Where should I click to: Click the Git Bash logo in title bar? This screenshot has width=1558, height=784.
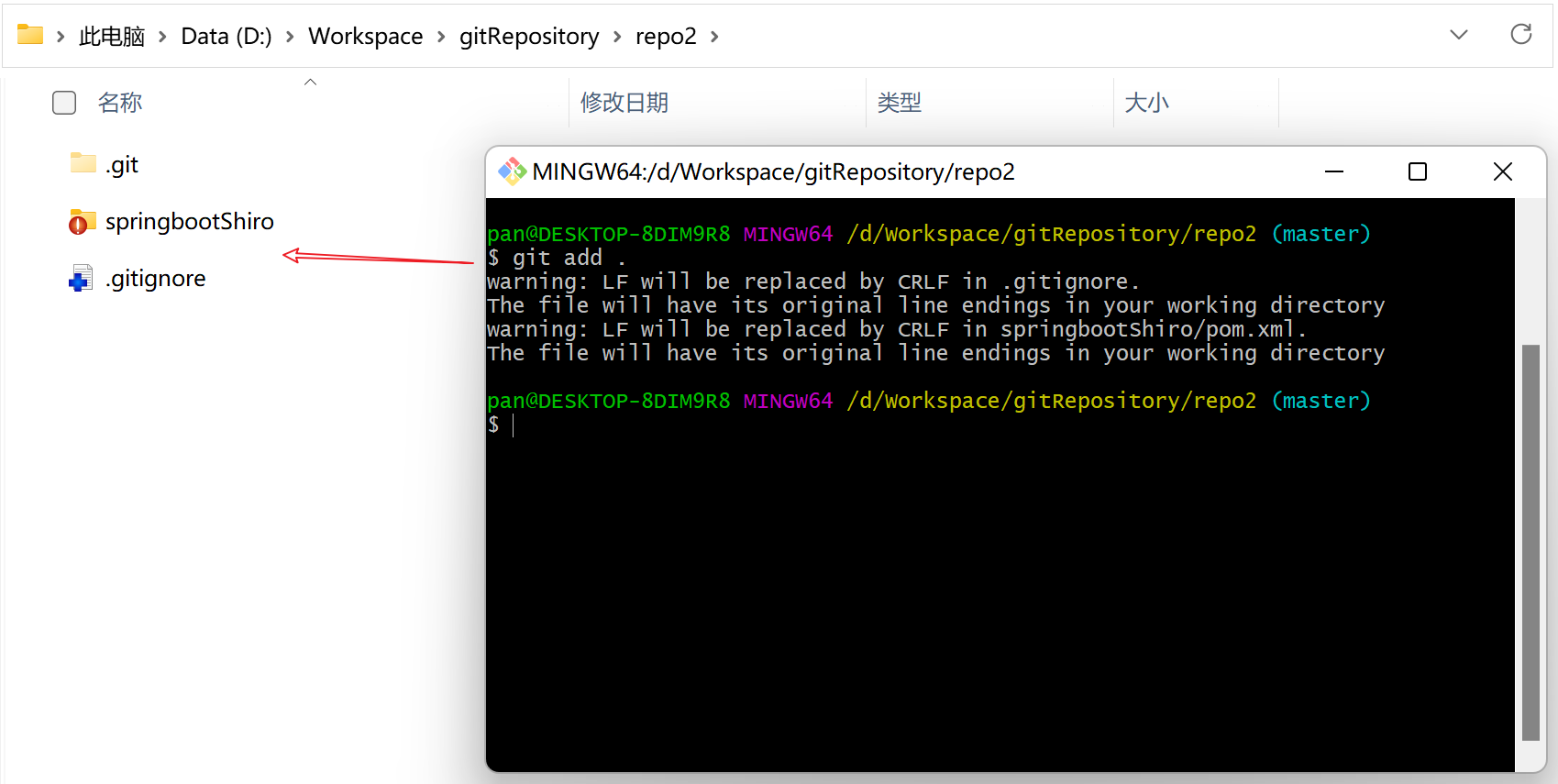pyautogui.click(x=511, y=171)
